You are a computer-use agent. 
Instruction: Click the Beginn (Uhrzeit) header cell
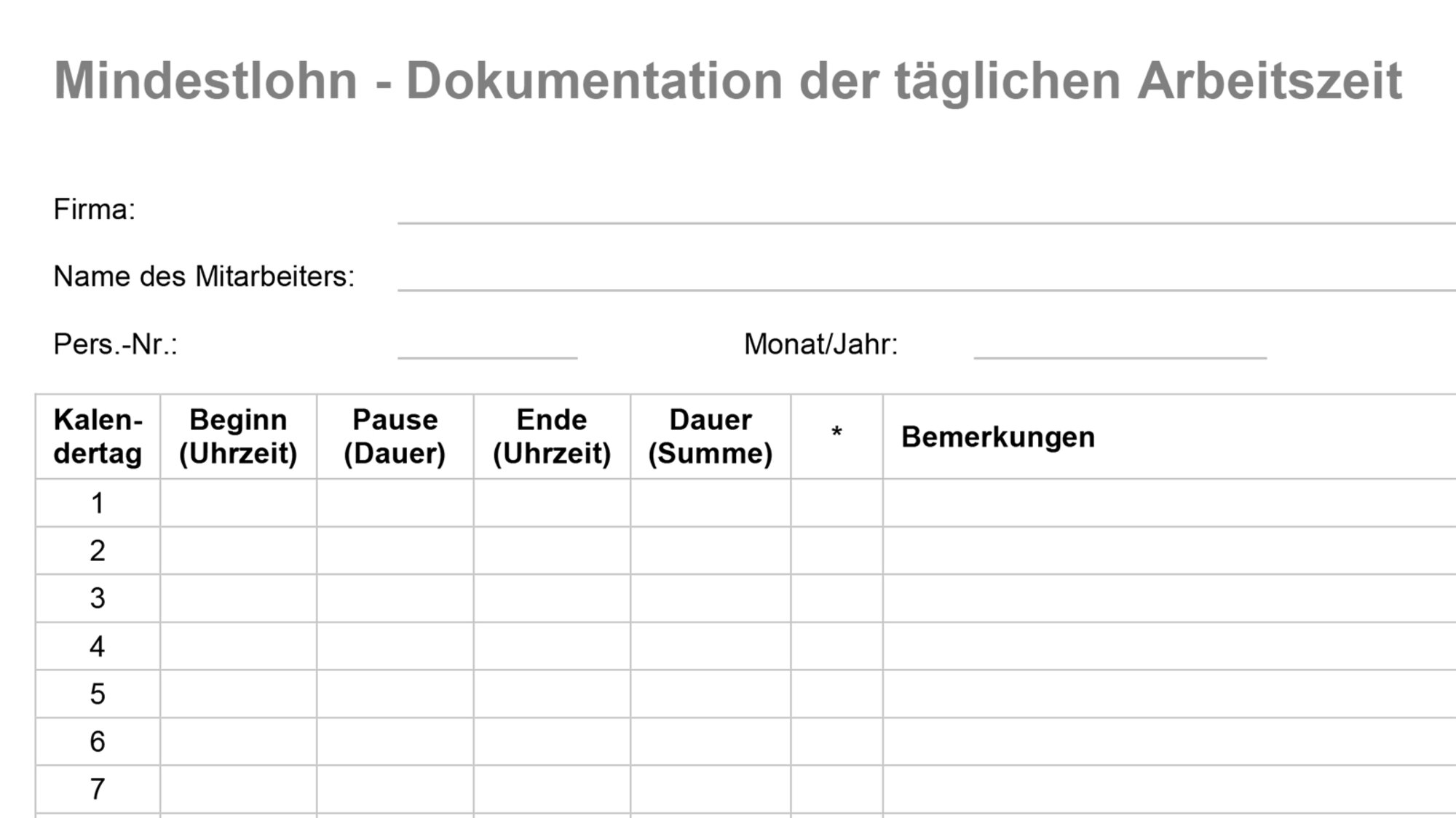pos(238,437)
